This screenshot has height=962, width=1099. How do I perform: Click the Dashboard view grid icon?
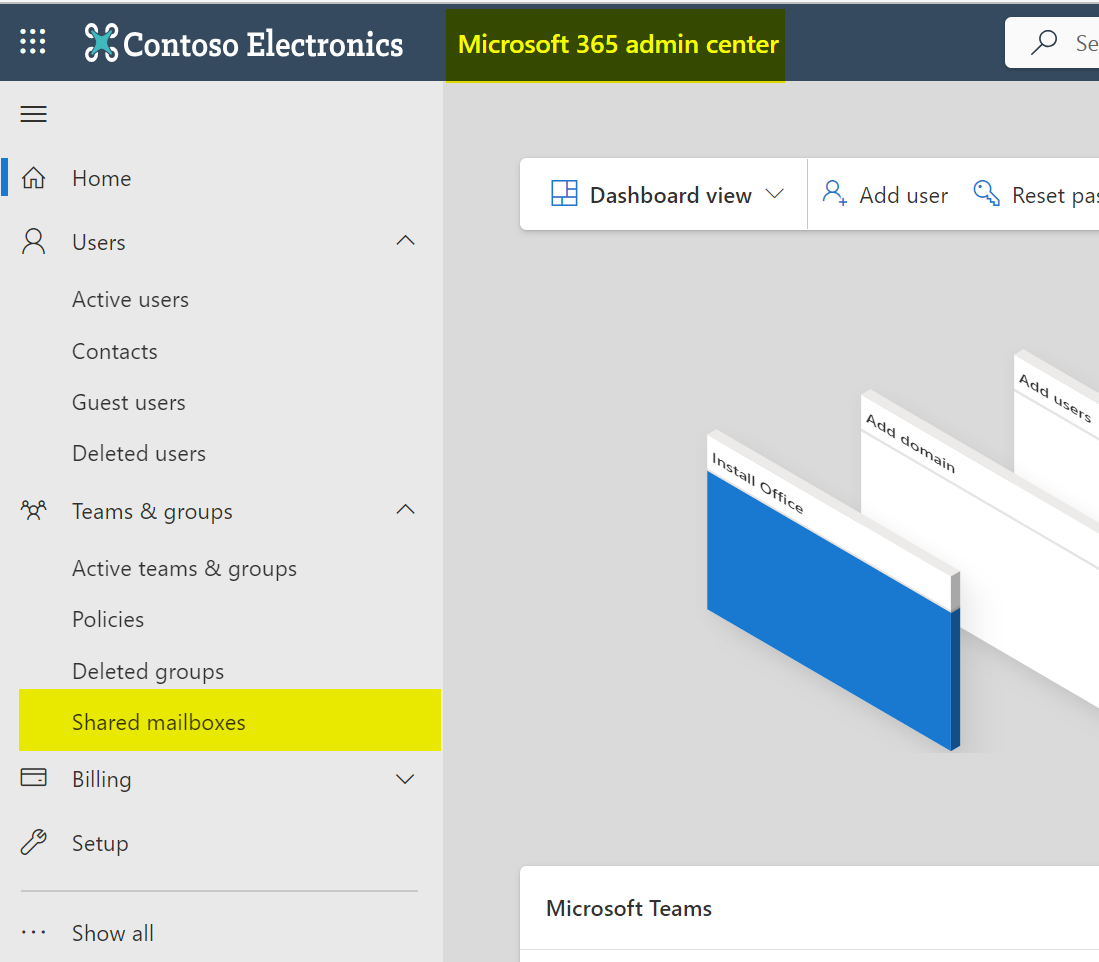[x=564, y=193]
